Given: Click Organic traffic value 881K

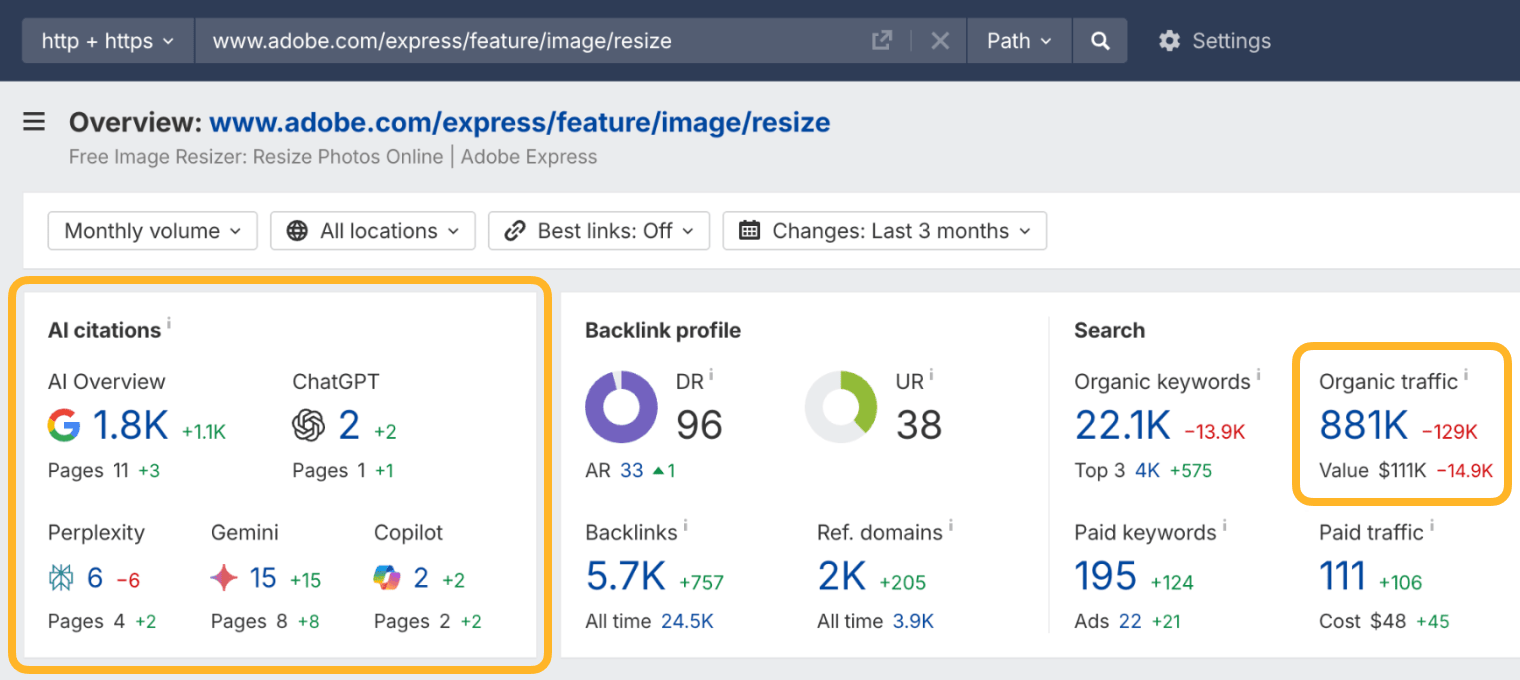Looking at the screenshot, I should click(1364, 426).
